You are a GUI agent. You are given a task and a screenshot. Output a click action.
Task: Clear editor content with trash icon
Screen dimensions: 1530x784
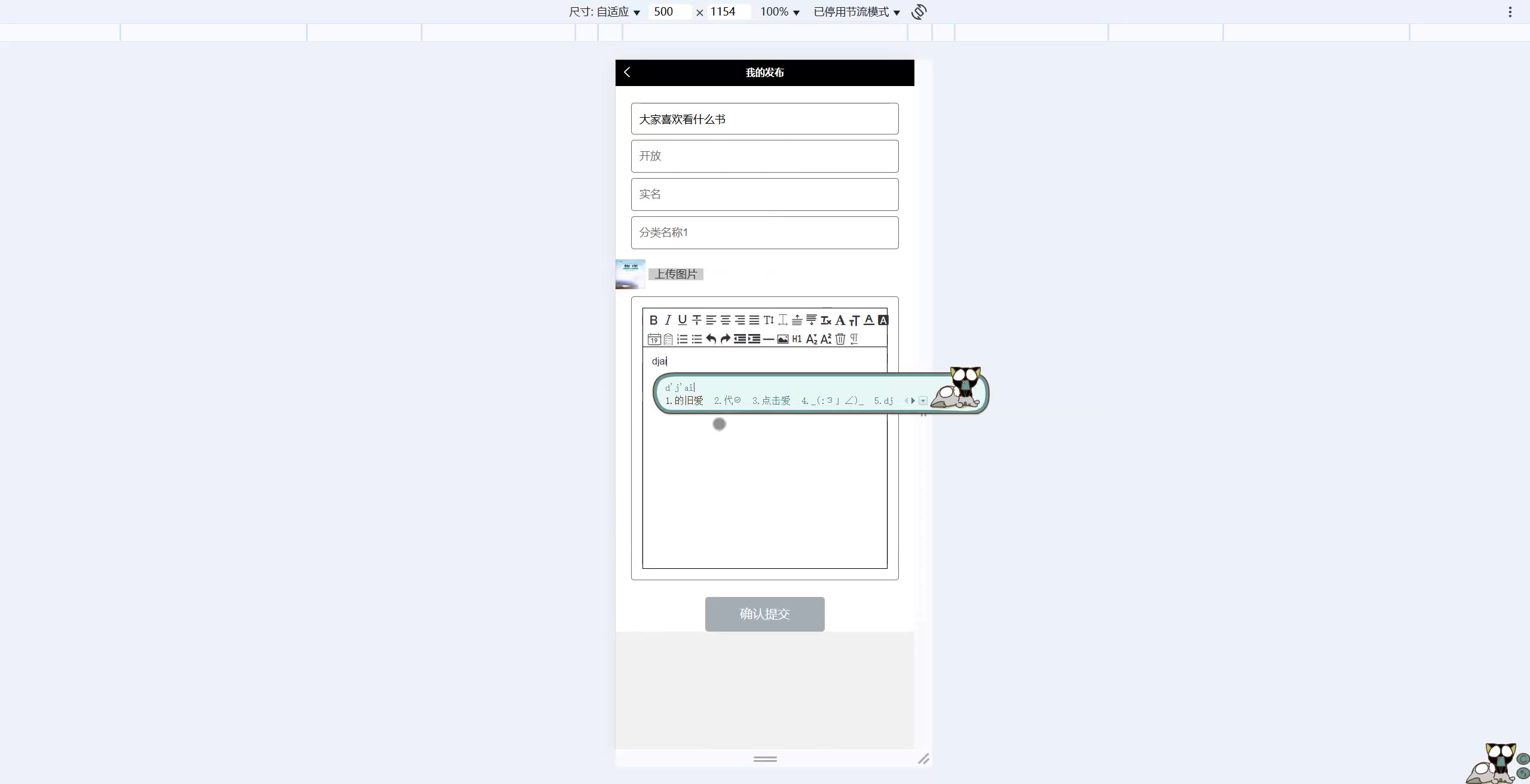tap(840, 339)
